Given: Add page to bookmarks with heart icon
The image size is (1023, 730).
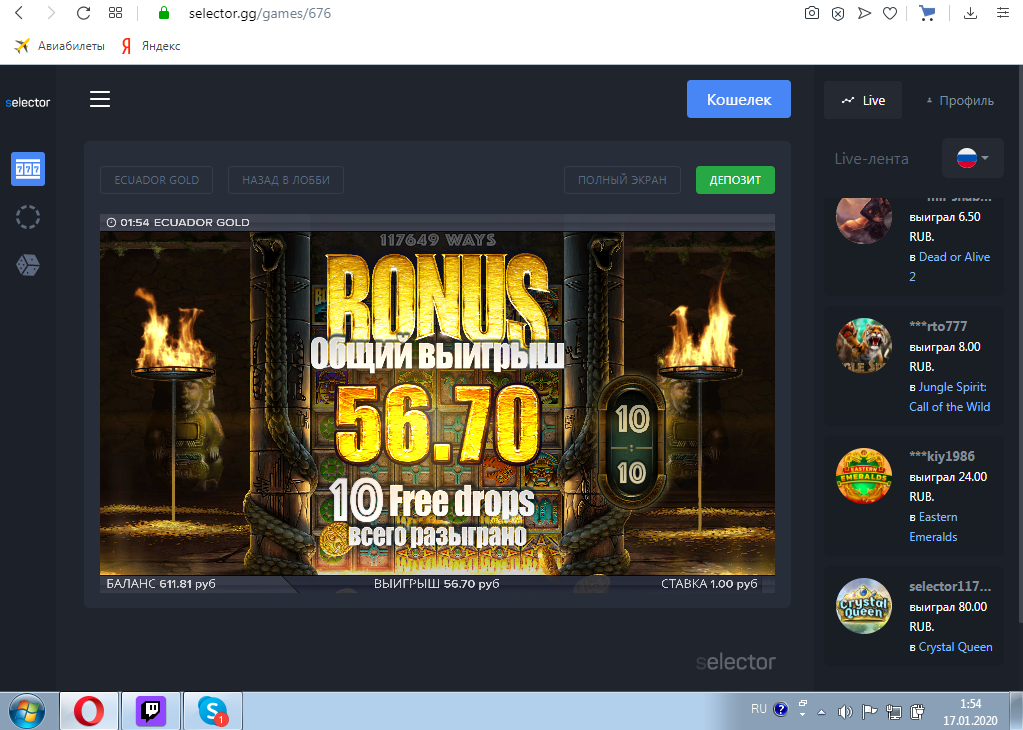Looking at the screenshot, I should pos(890,13).
